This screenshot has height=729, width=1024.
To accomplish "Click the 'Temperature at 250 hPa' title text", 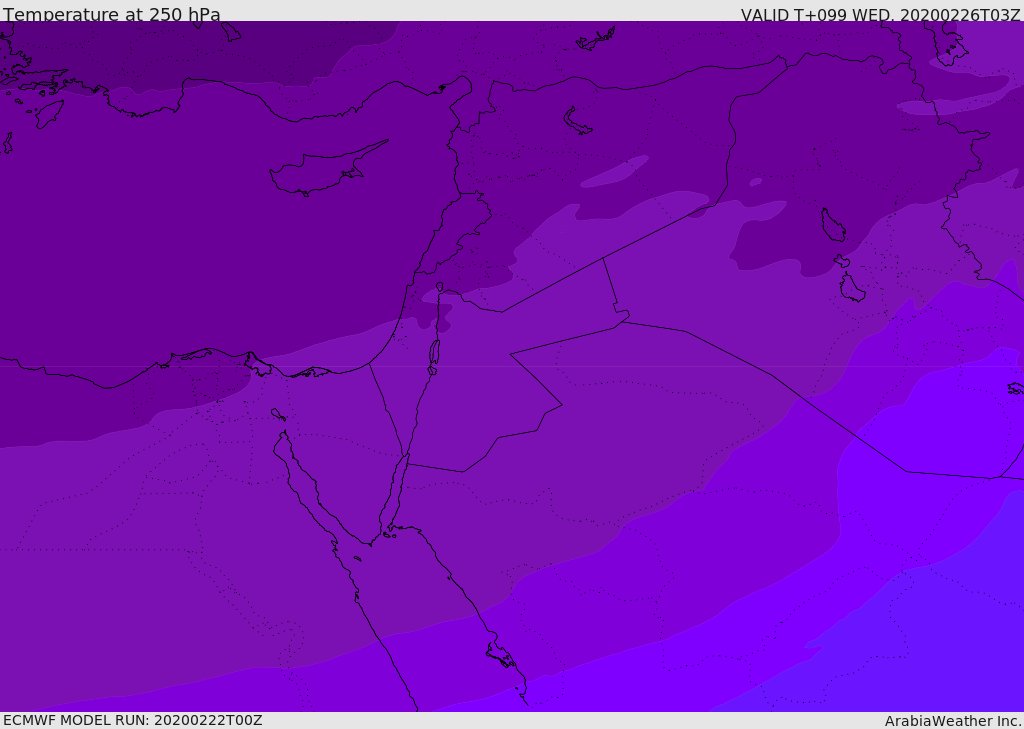I will pyautogui.click(x=112, y=14).
